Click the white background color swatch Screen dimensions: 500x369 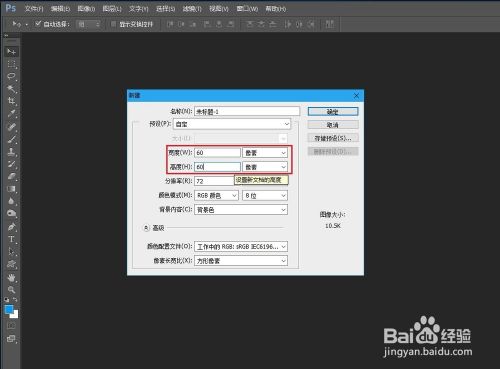click(x=15, y=315)
